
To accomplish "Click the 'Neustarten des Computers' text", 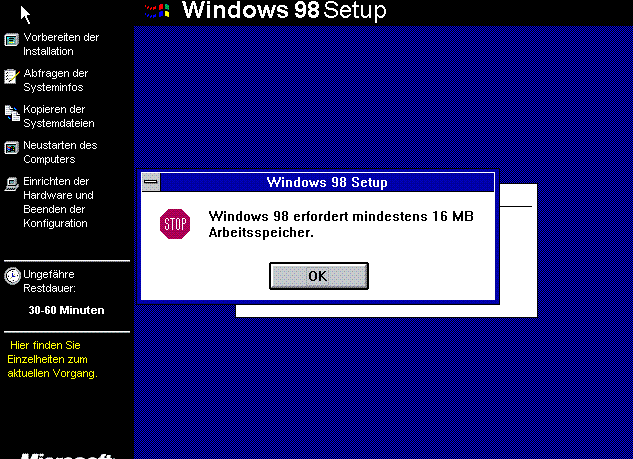I will [x=60, y=152].
